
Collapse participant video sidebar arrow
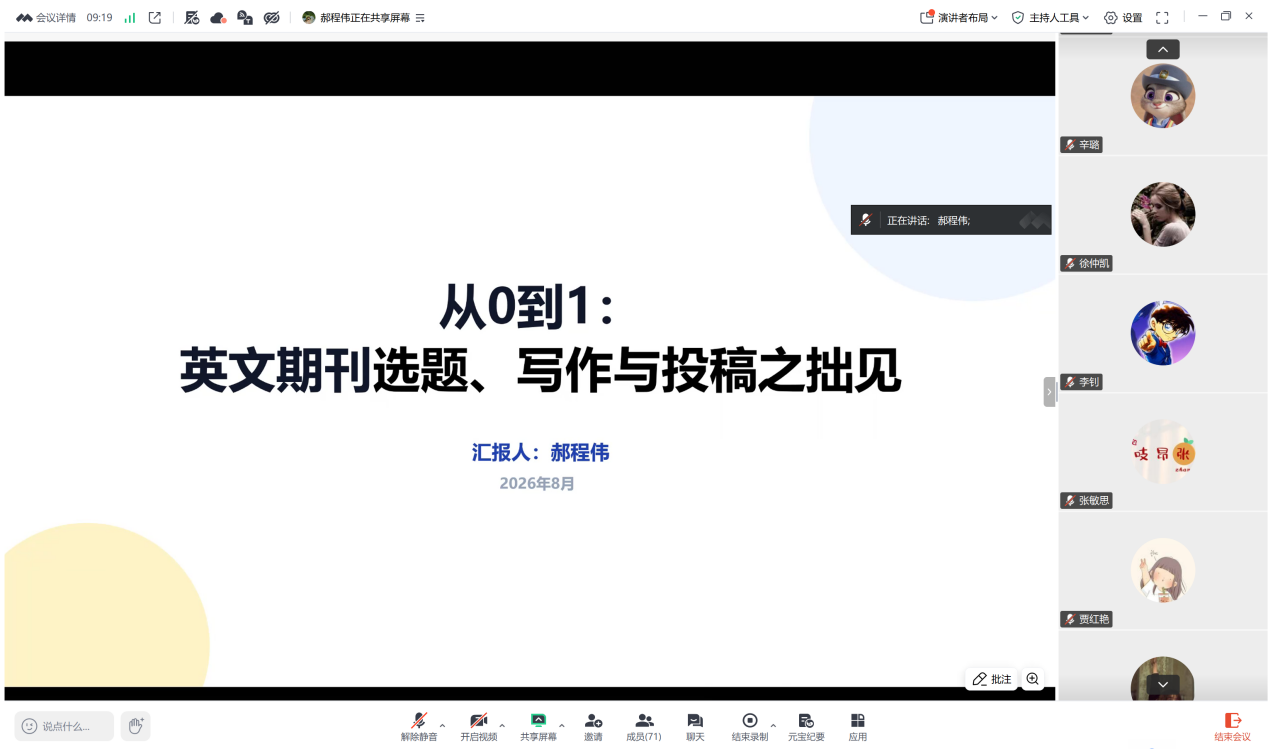pos(1049,392)
